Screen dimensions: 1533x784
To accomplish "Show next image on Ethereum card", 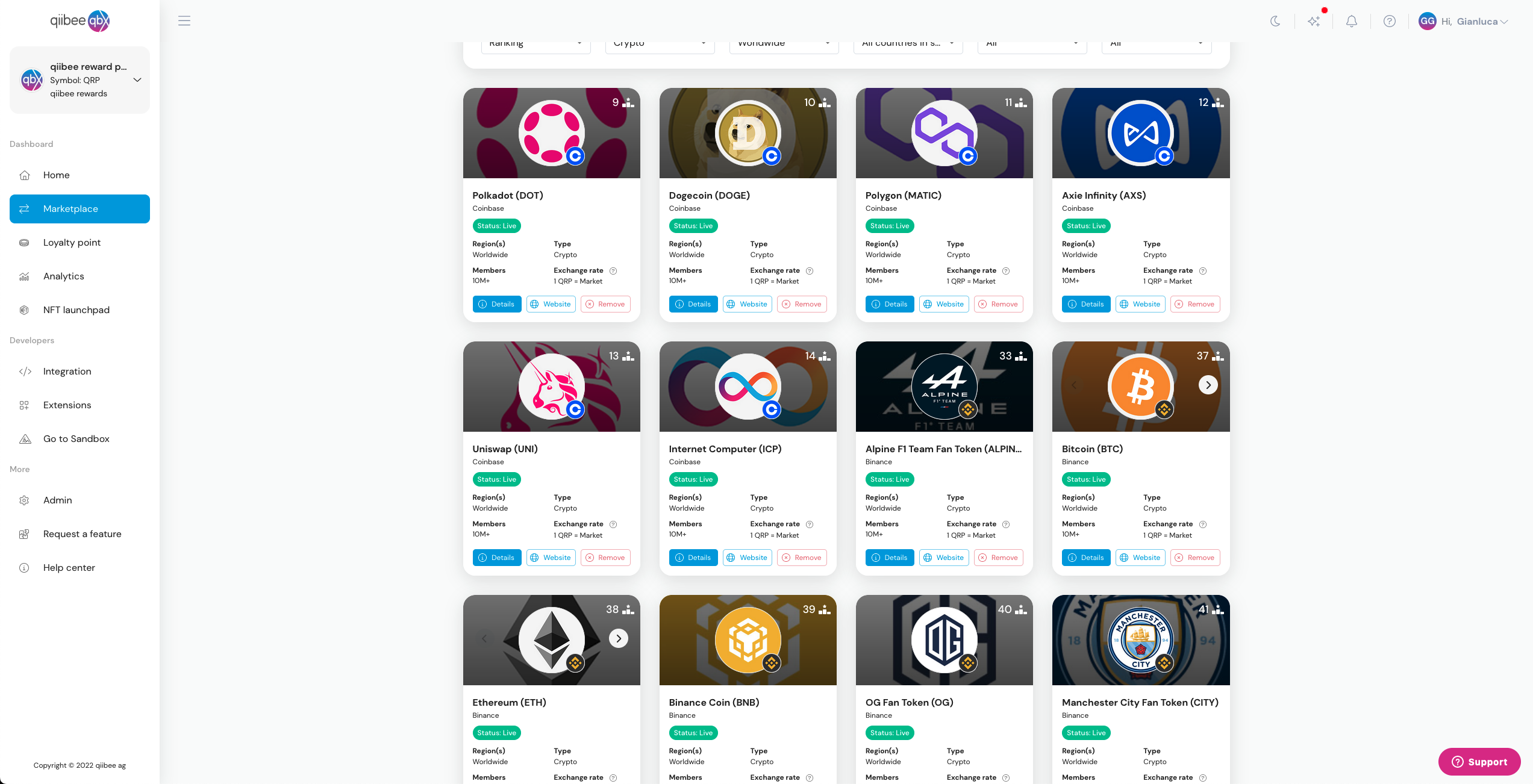I will pos(618,638).
